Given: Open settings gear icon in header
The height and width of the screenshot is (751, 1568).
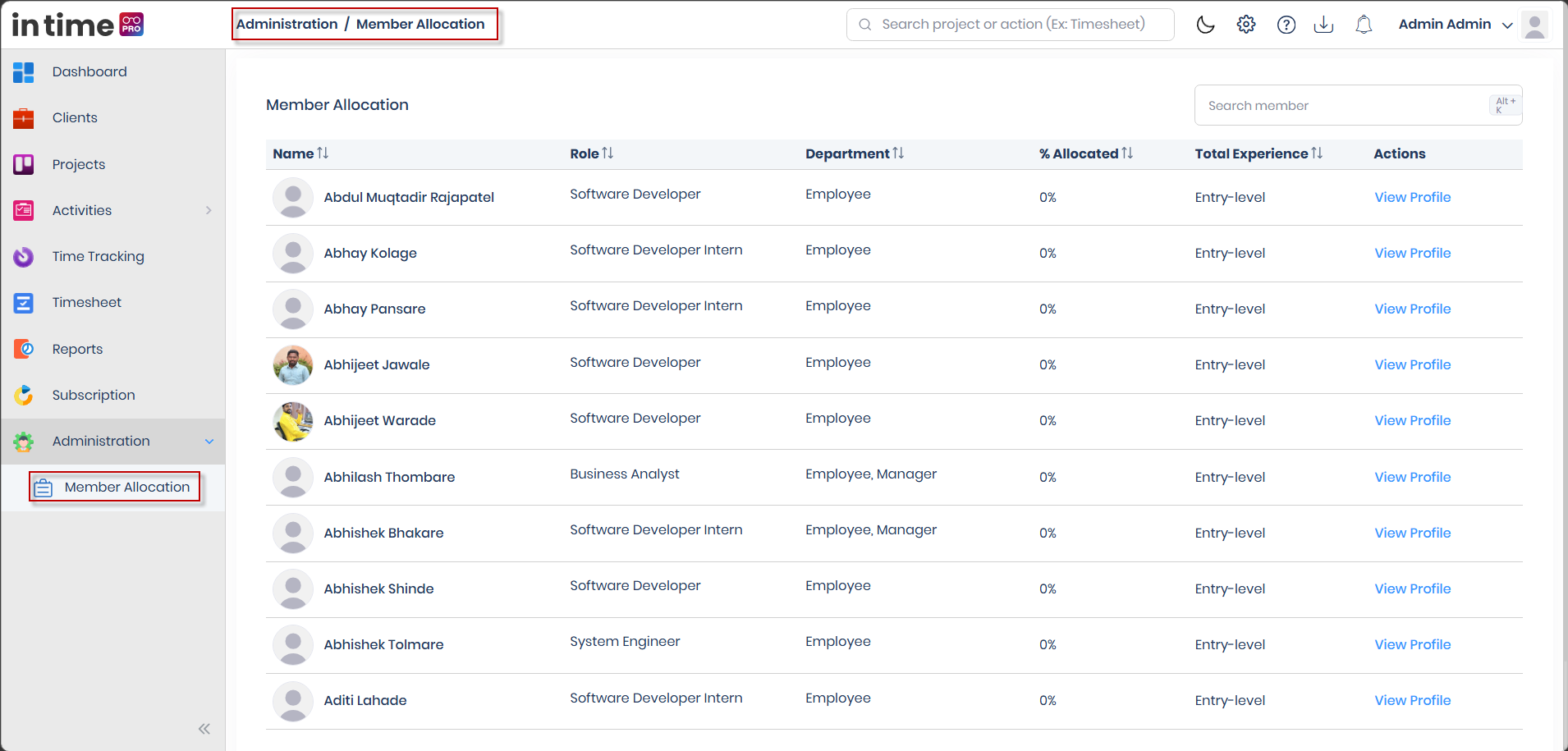Looking at the screenshot, I should tap(1246, 25).
